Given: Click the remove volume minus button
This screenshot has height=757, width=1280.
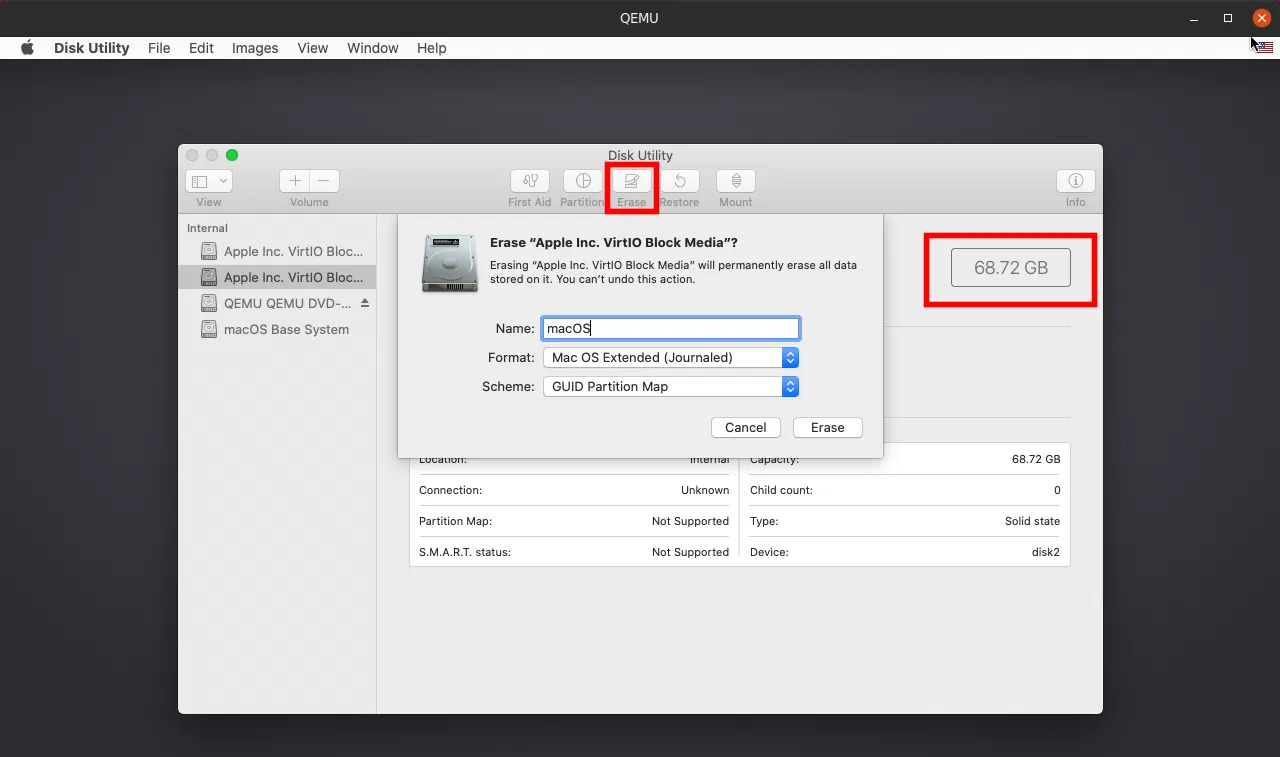Looking at the screenshot, I should point(324,181).
